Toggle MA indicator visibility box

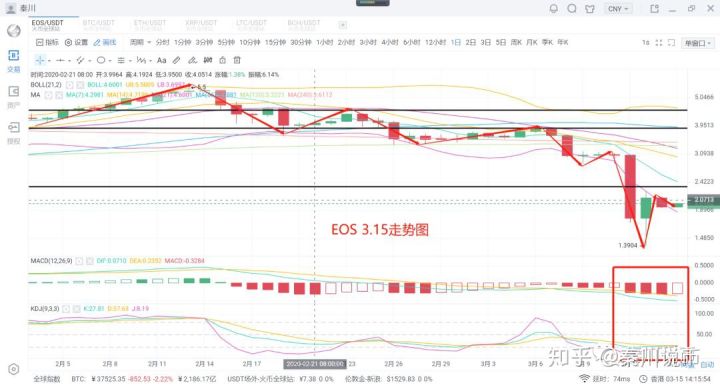point(49,95)
